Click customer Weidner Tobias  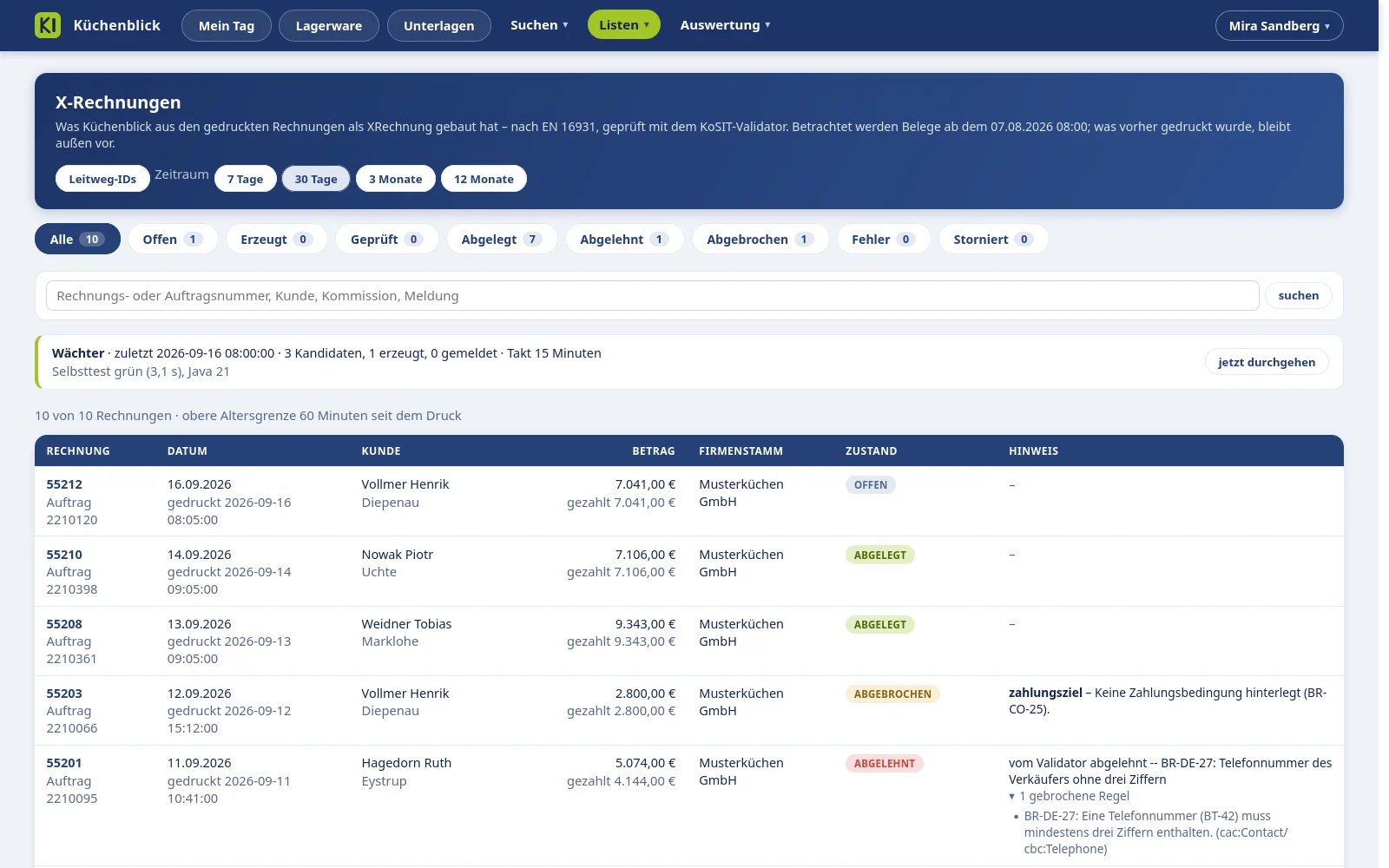pyautogui.click(x=406, y=624)
